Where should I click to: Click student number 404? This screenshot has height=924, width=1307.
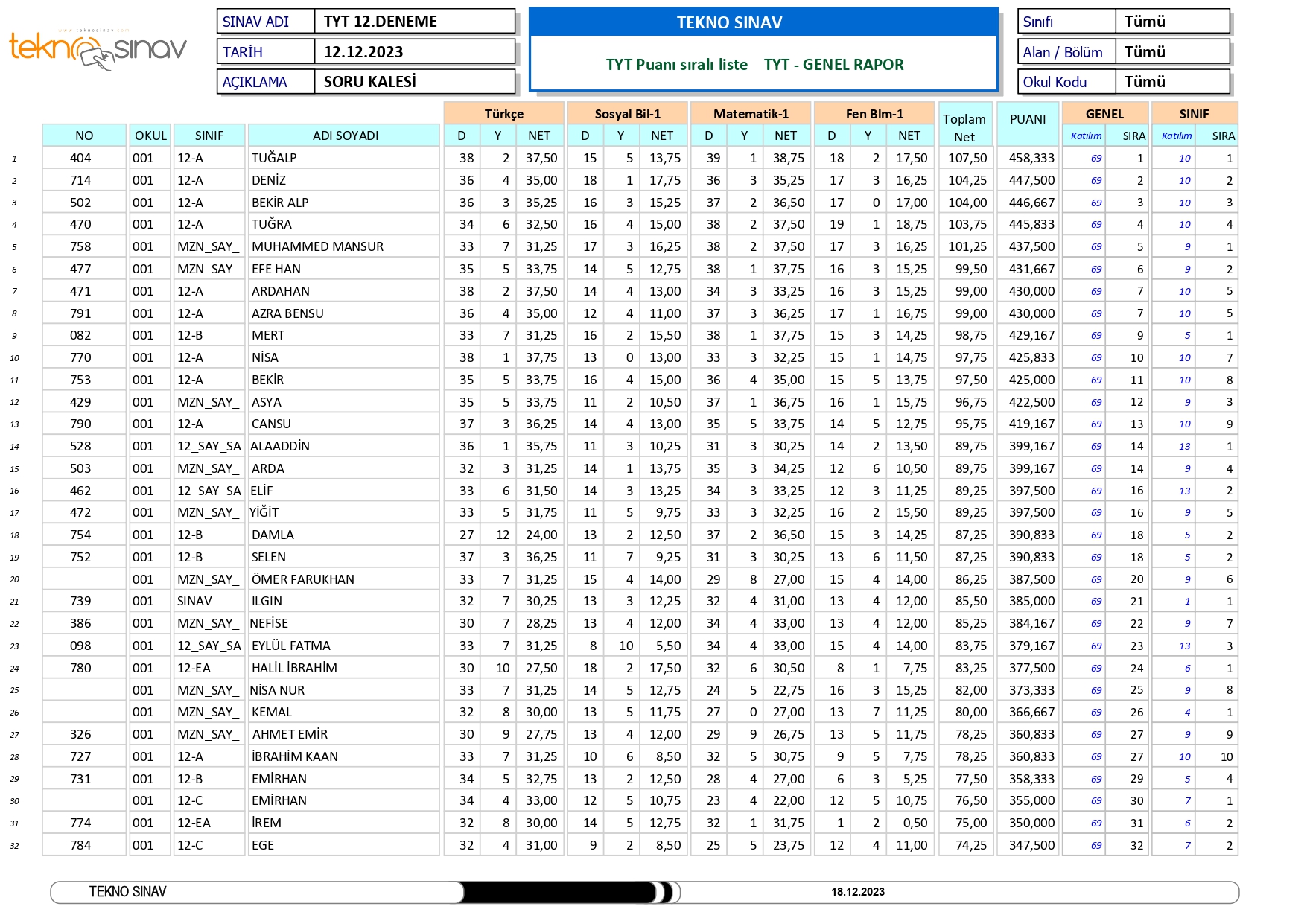(80, 158)
